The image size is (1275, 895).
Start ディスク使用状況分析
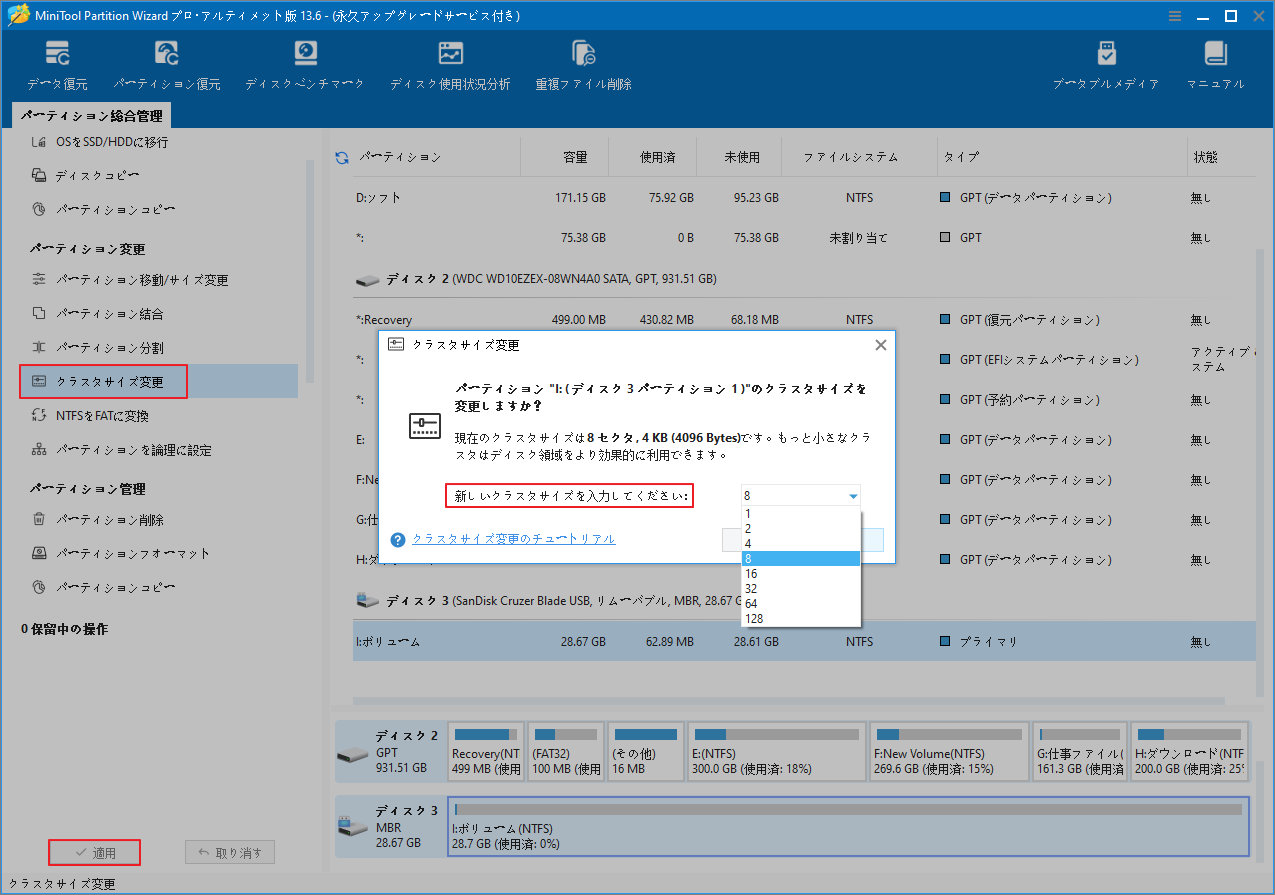[450, 66]
